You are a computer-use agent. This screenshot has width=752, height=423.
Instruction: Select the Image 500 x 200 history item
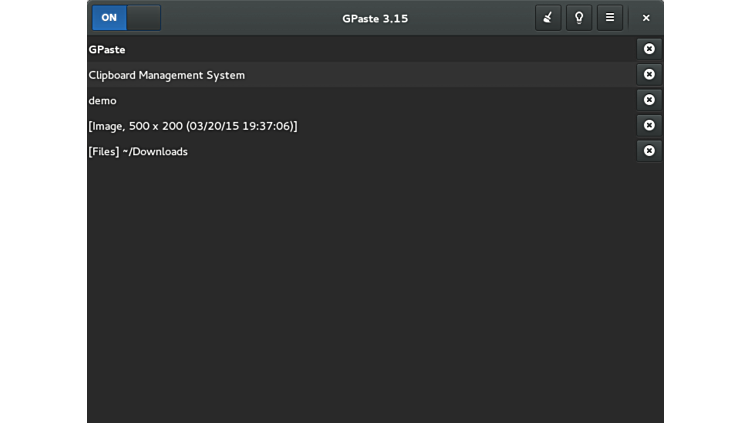tap(192, 126)
